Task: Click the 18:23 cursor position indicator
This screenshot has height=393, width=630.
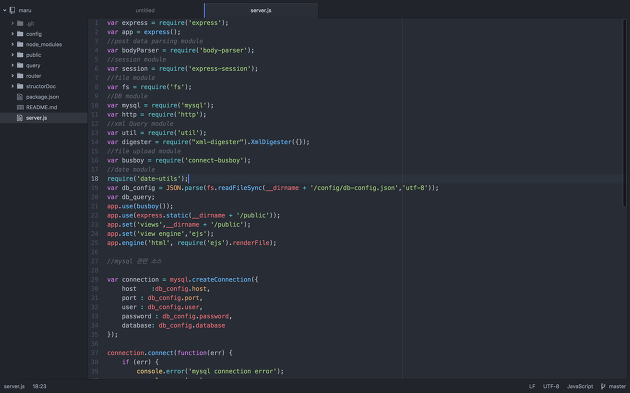Action: 39,386
